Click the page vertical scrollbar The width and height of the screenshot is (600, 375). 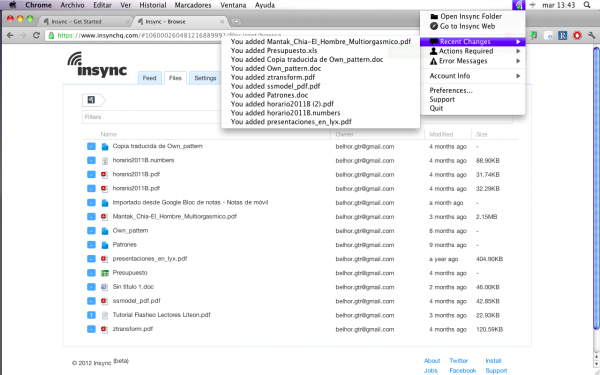tap(596, 188)
